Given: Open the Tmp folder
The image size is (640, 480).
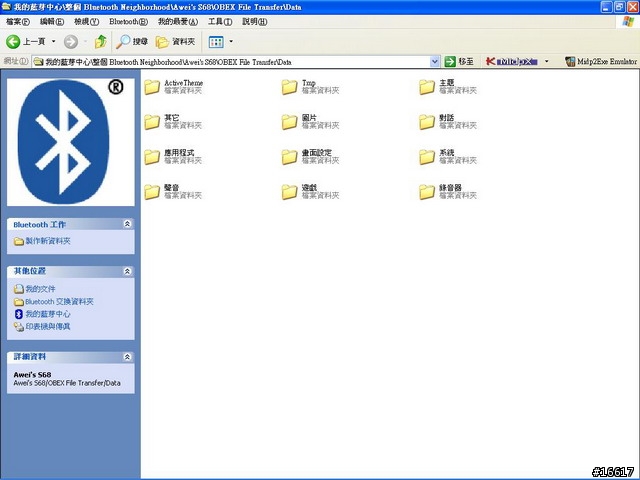Looking at the screenshot, I should 311,87.
